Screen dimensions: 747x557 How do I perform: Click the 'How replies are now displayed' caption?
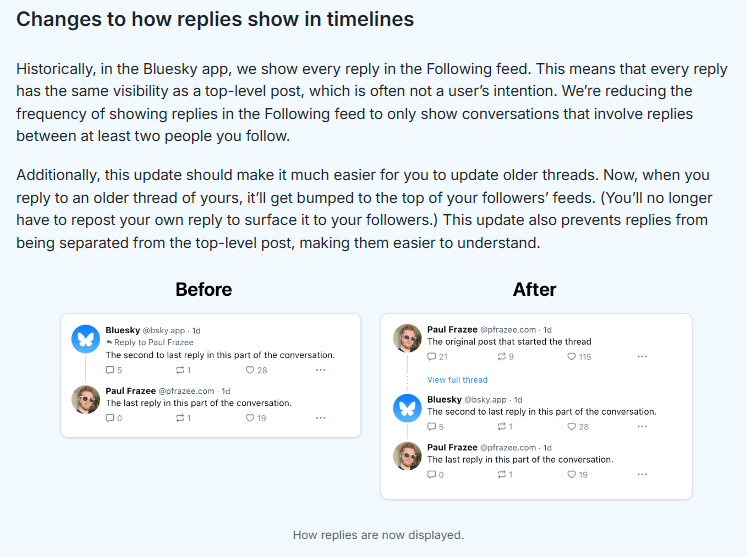(x=378, y=535)
